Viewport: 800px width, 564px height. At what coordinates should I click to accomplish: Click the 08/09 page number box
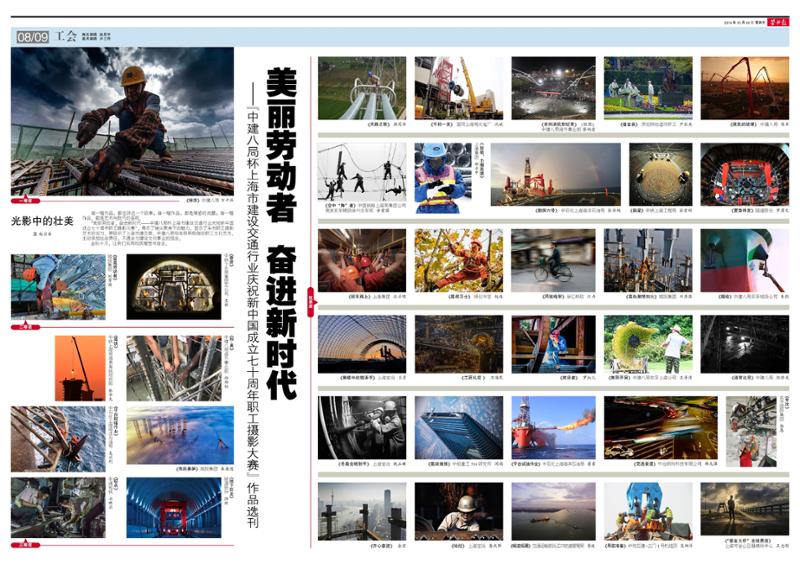32,37
